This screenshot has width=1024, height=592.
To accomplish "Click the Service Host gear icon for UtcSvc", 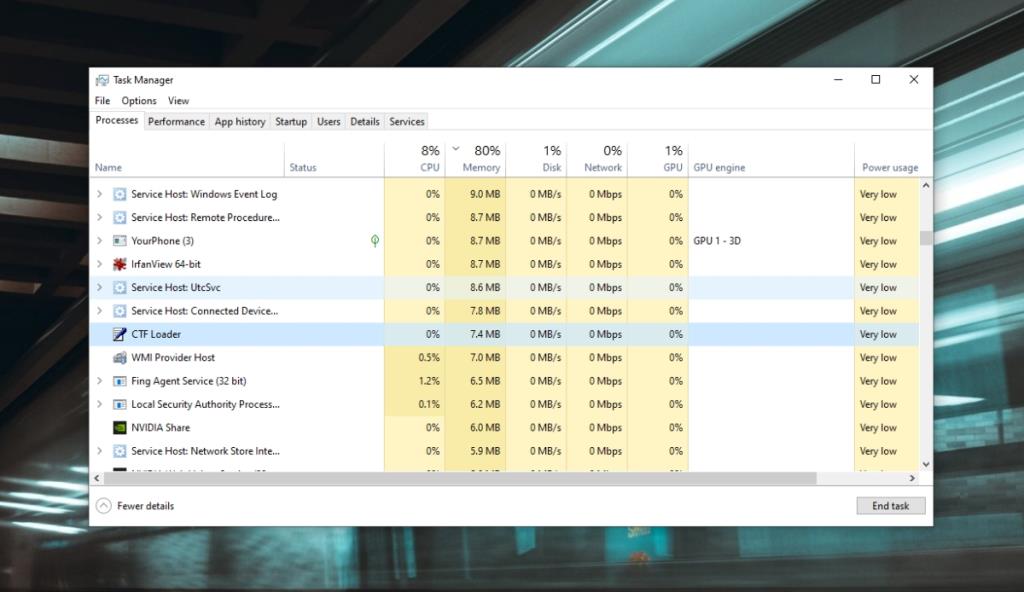I will 120,287.
